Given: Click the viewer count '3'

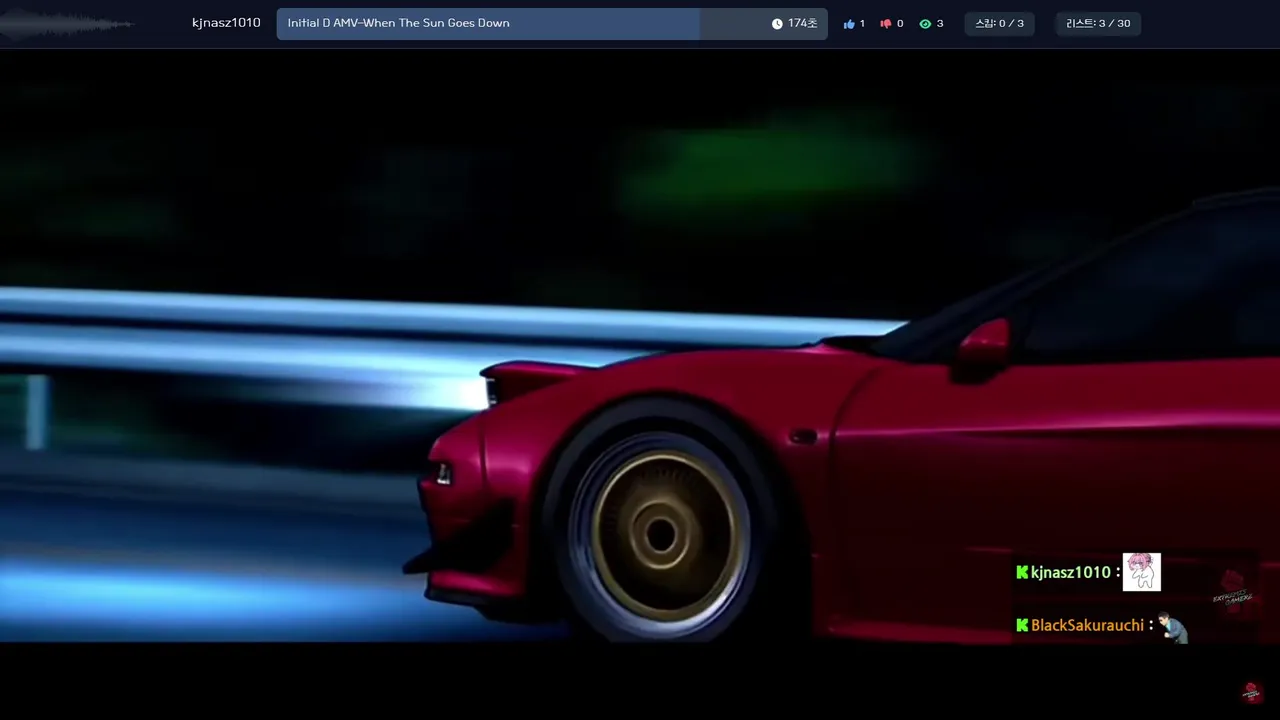Looking at the screenshot, I should pos(939,23).
